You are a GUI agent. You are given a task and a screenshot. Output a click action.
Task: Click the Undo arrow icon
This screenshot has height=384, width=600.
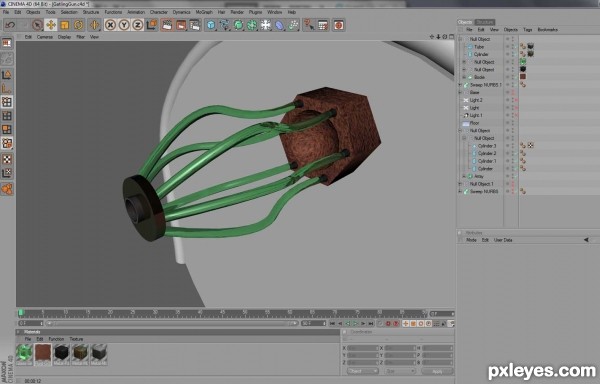[x=10, y=25]
